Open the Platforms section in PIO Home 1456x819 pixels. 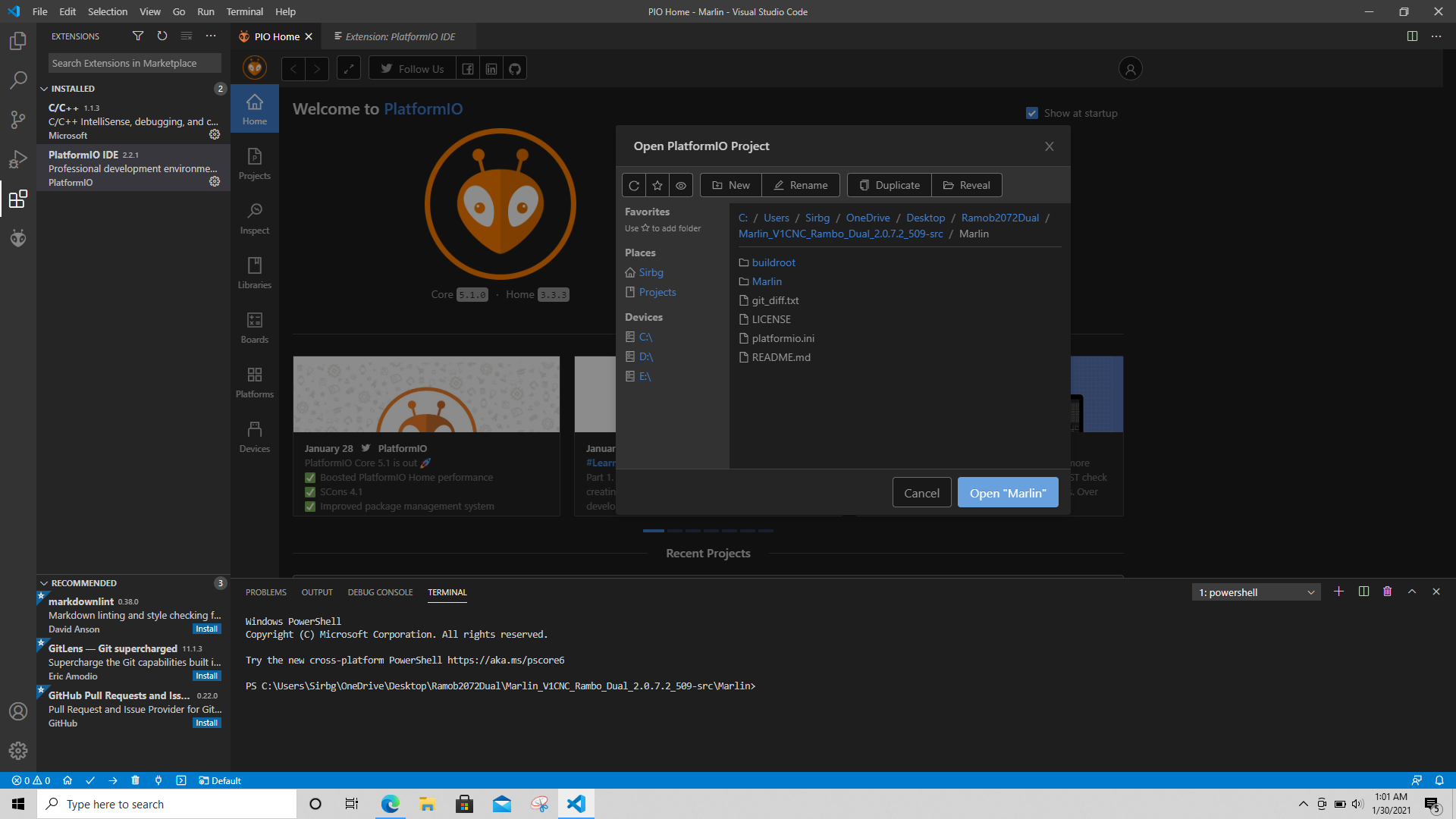[255, 382]
